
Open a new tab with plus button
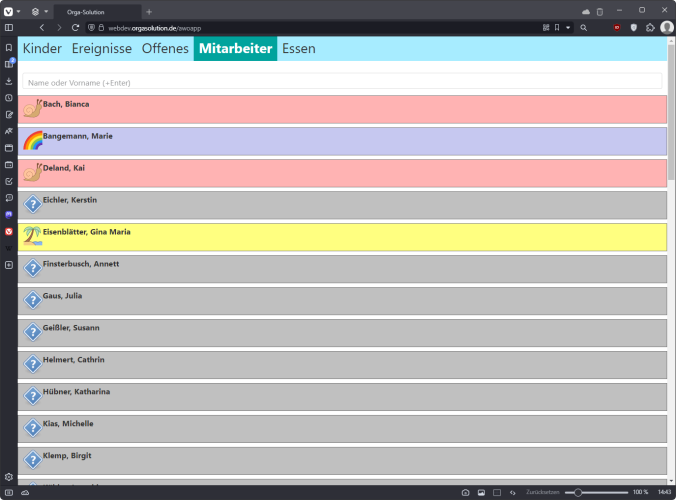coord(149,12)
